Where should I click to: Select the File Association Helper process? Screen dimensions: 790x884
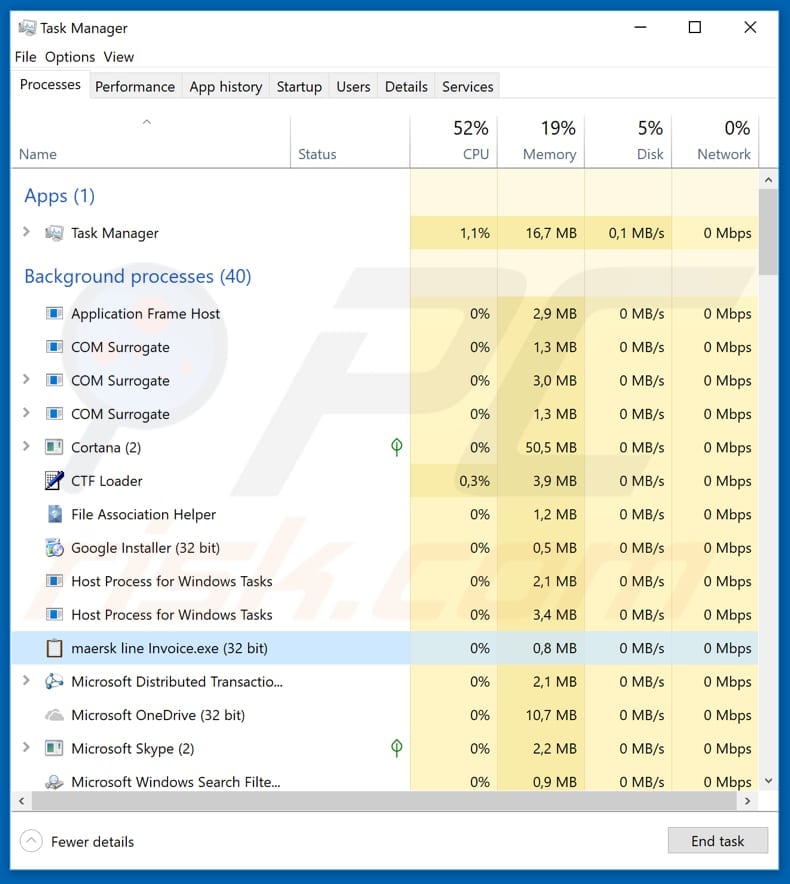(385, 514)
